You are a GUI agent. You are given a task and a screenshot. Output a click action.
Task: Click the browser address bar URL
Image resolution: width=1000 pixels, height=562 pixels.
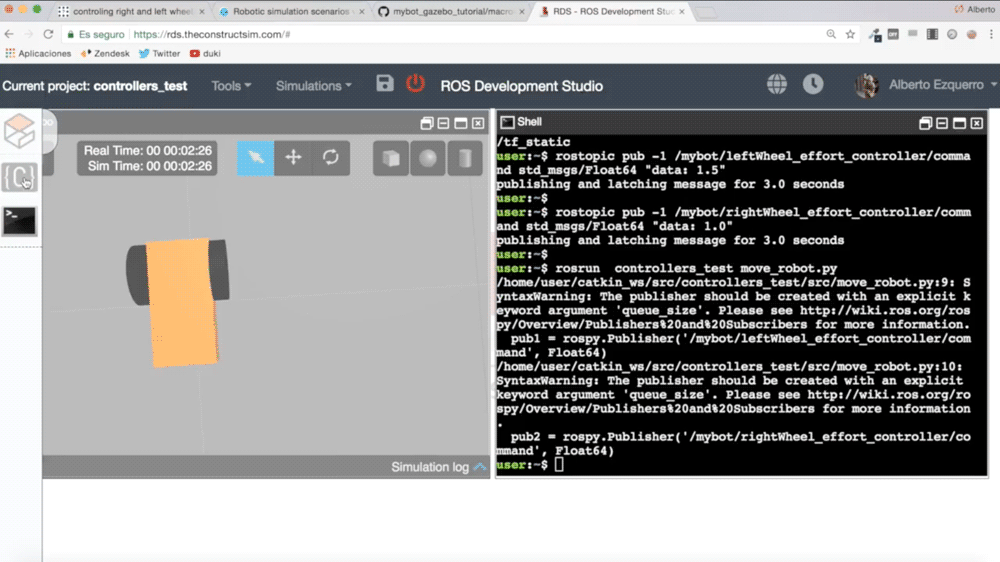point(212,34)
